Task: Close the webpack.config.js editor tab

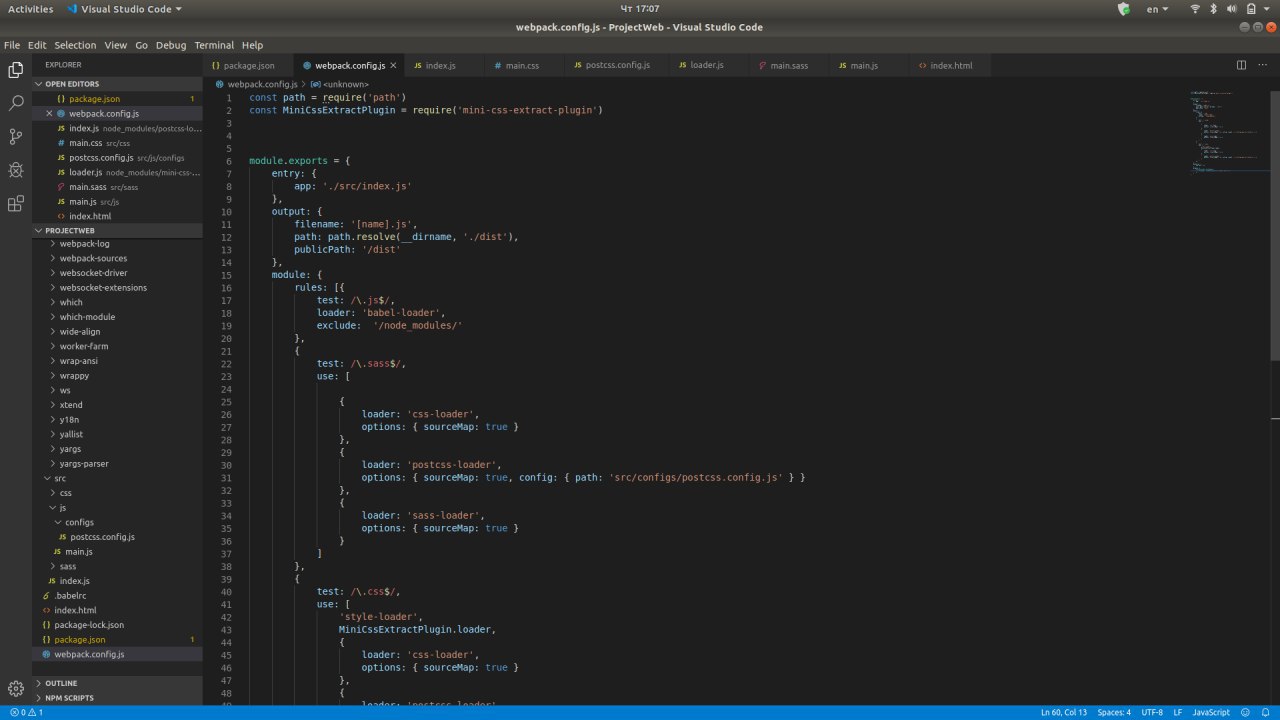Action: [393, 65]
